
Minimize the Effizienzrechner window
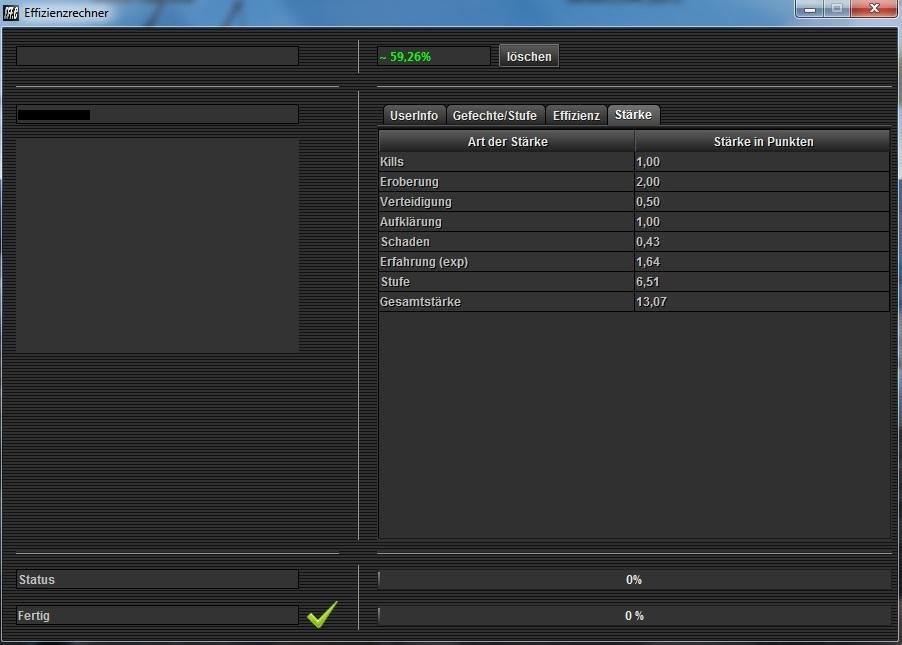click(x=810, y=9)
